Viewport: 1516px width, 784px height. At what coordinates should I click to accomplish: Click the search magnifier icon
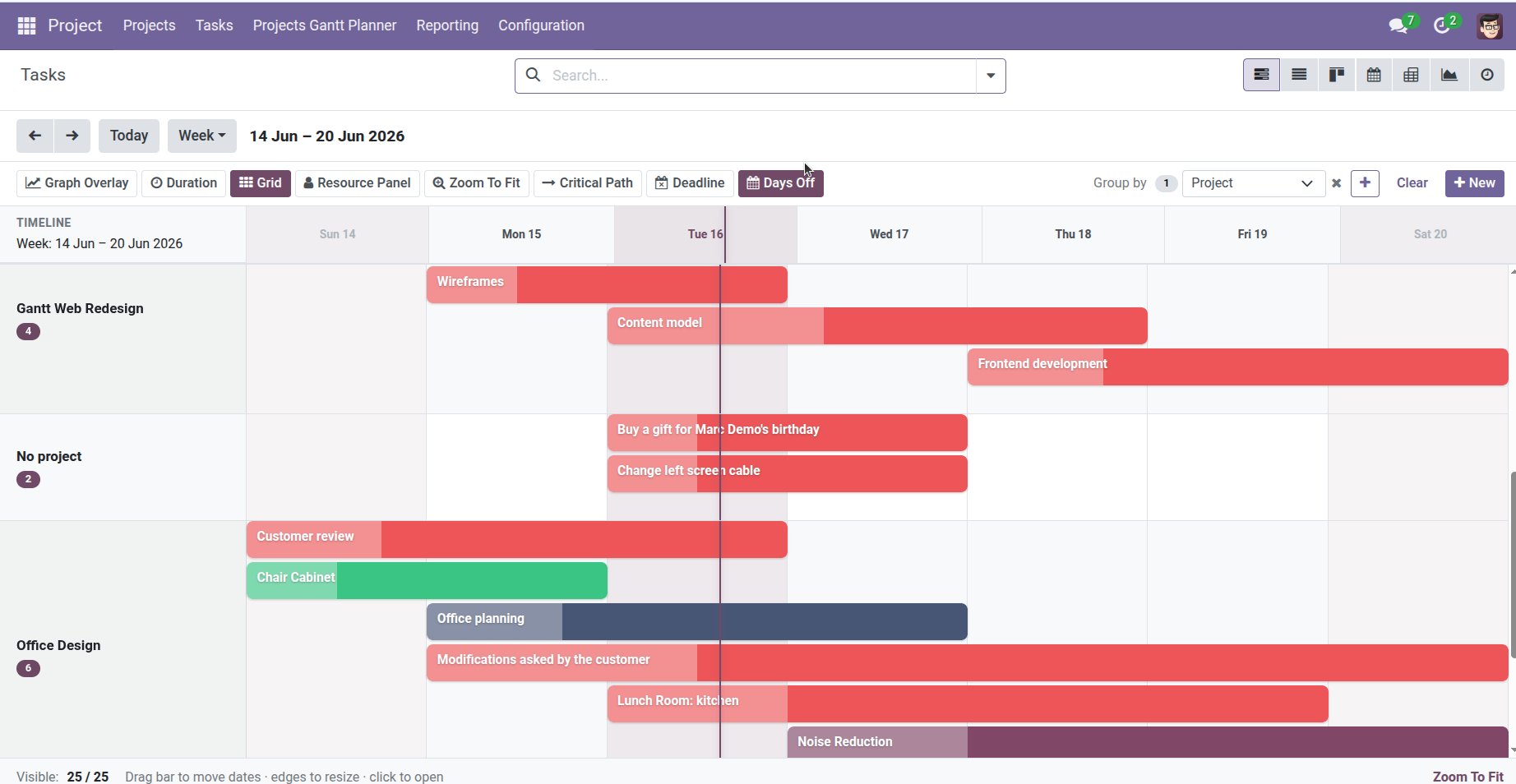click(533, 75)
